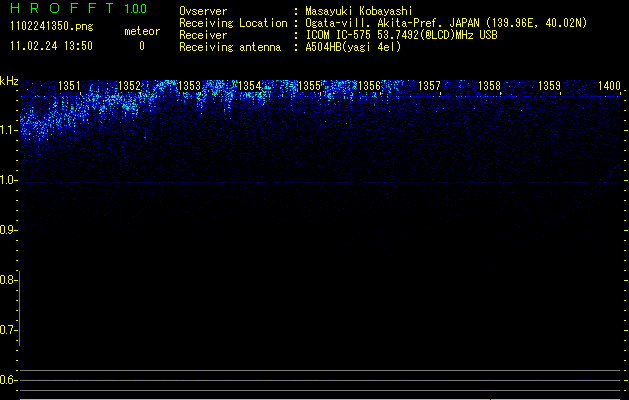Screen dimensions: 629x400
Task: Click the 1355 time marker
Action: (x=310, y=86)
